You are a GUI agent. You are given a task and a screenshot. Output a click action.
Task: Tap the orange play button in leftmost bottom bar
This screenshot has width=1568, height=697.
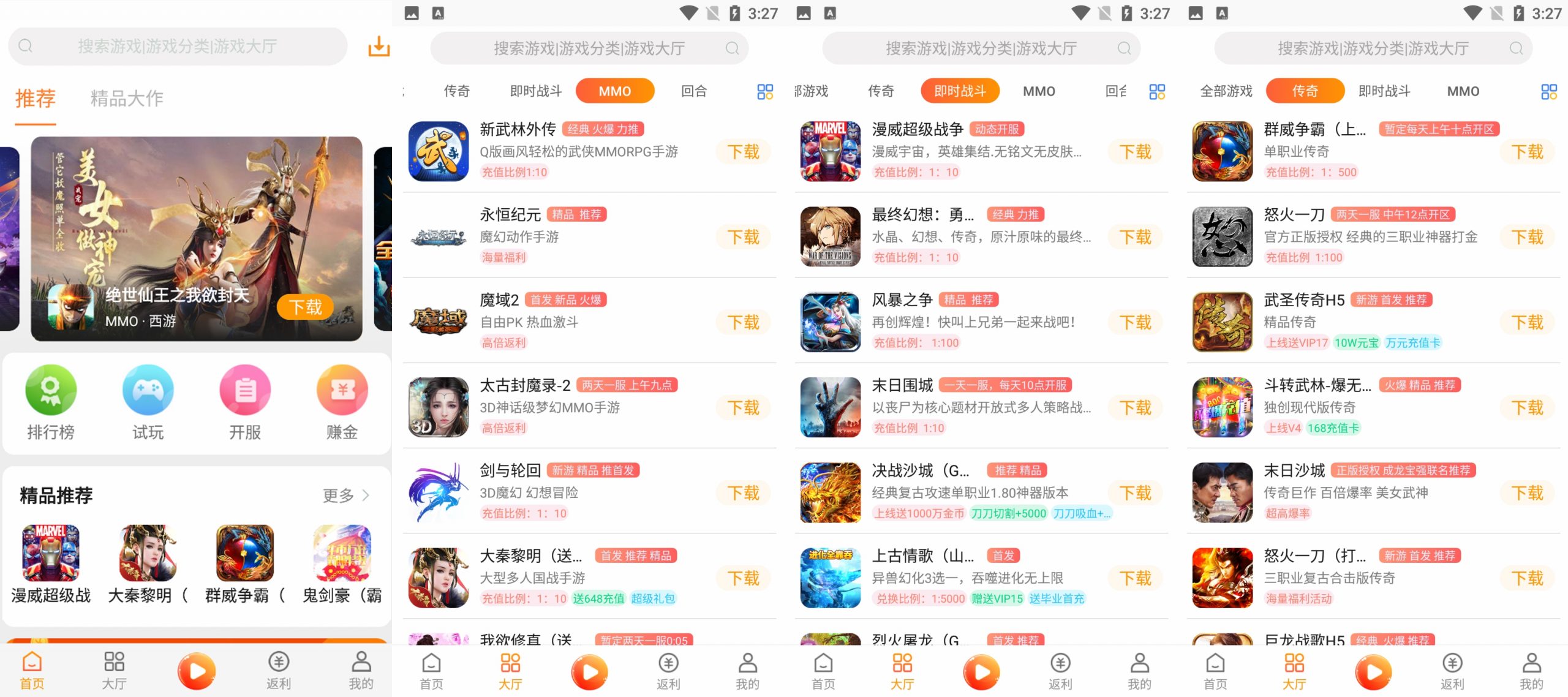(x=197, y=671)
